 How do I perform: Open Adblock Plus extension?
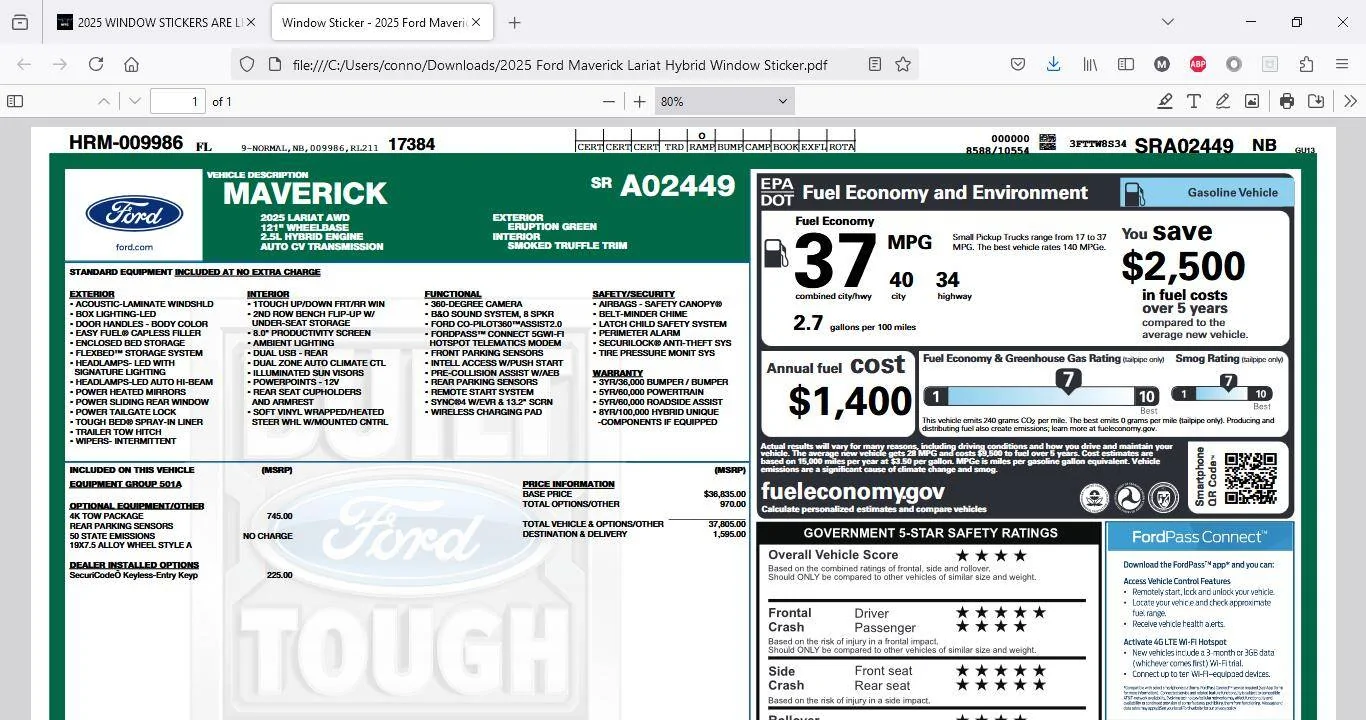click(x=1198, y=64)
